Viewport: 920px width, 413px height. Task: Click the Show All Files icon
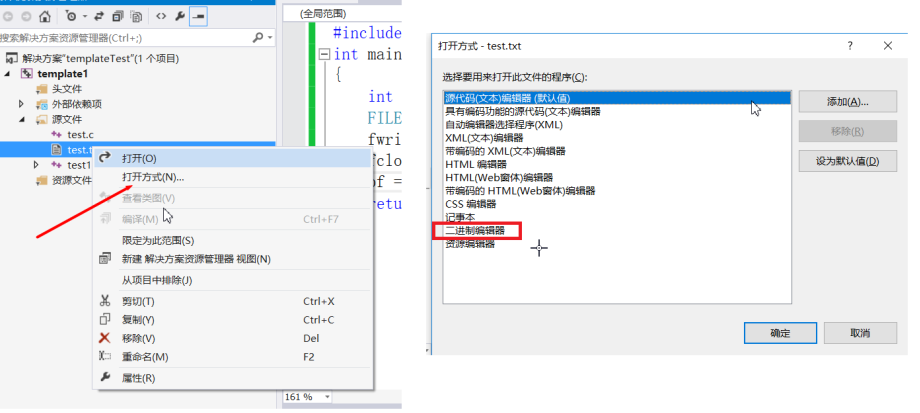pyautogui.click(x=136, y=16)
